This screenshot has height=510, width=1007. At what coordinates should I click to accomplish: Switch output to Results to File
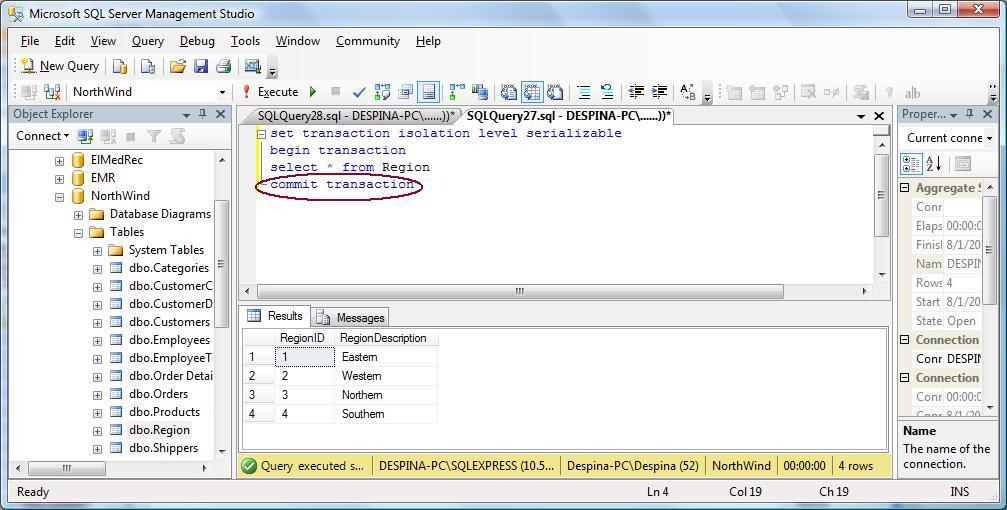[x=555, y=92]
